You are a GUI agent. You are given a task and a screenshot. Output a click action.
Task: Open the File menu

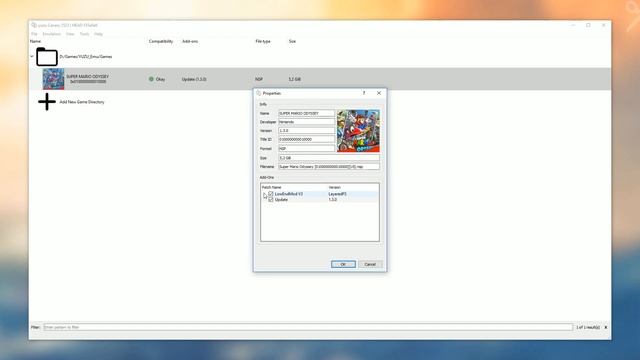(34, 34)
